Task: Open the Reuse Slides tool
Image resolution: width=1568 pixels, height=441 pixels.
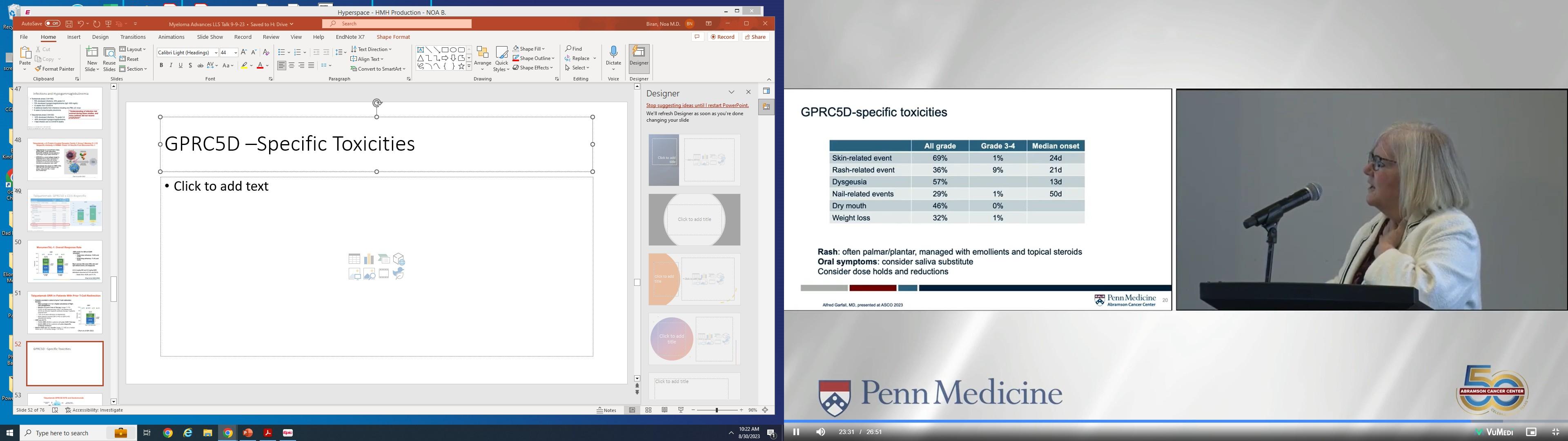Action: point(109,58)
